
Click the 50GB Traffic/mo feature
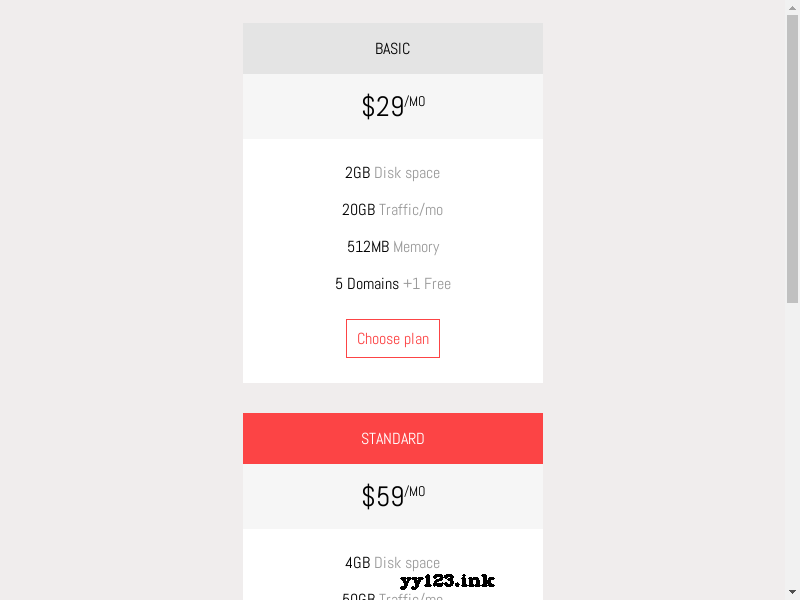(392, 596)
